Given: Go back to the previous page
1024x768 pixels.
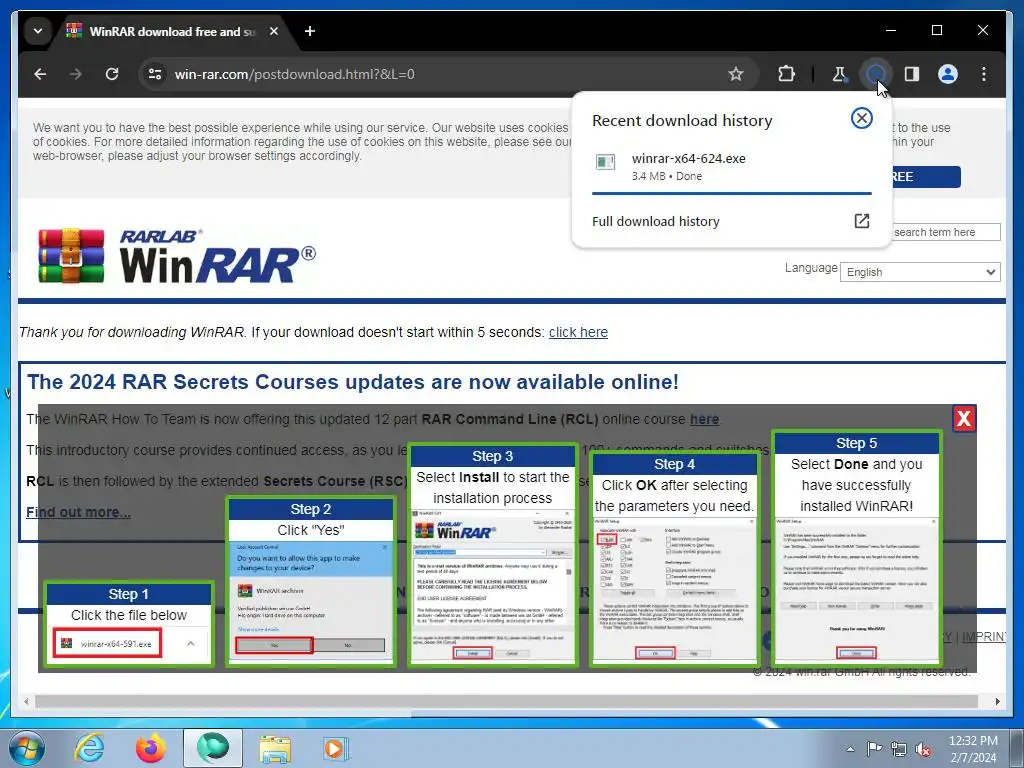Looking at the screenshot, I should [40, 74].
